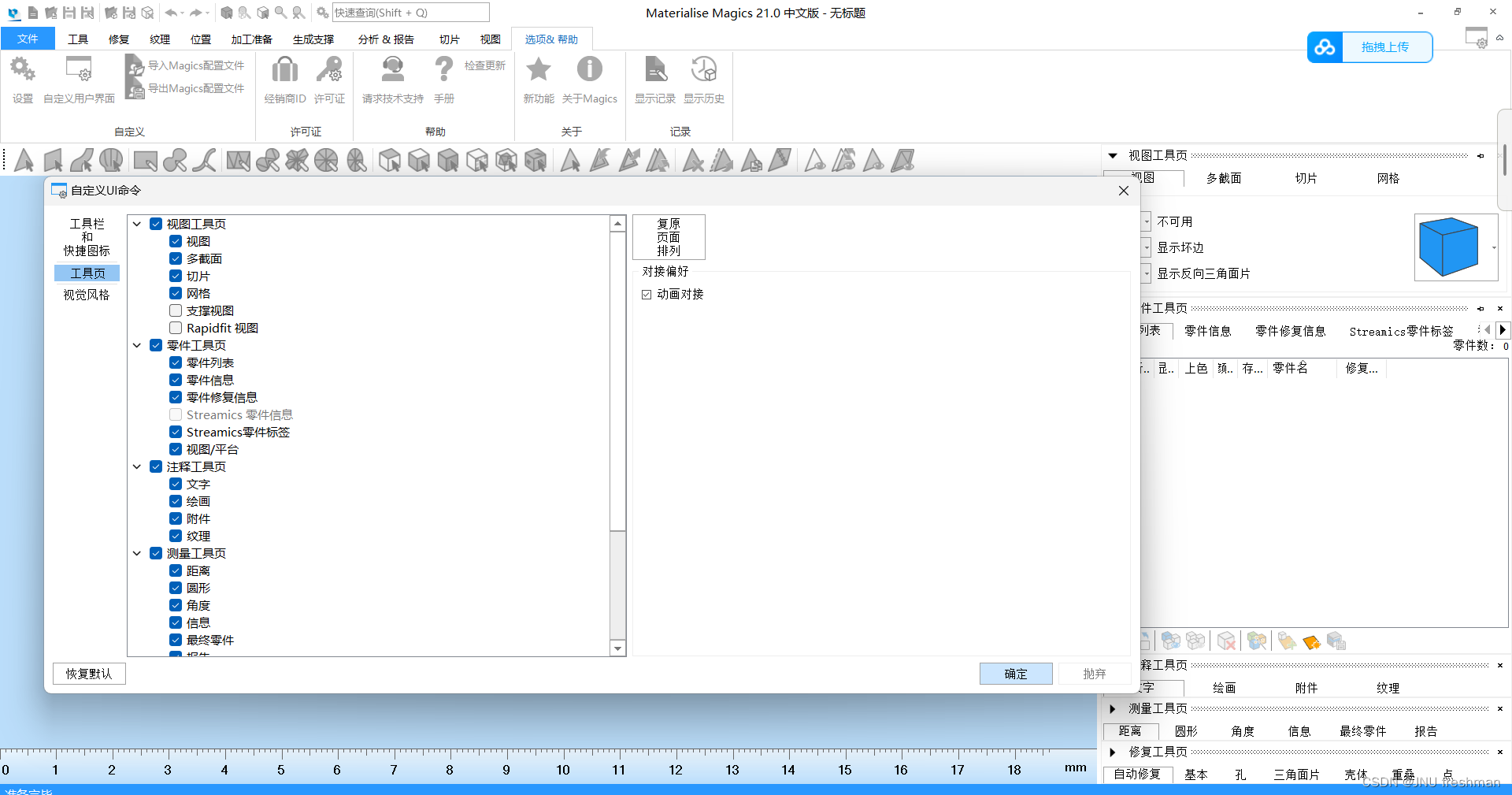Screen dimensions: 1512x795
Task: Pin the 视图工具页 panel
Action: pyautogui.click(x=1480, y=156)
